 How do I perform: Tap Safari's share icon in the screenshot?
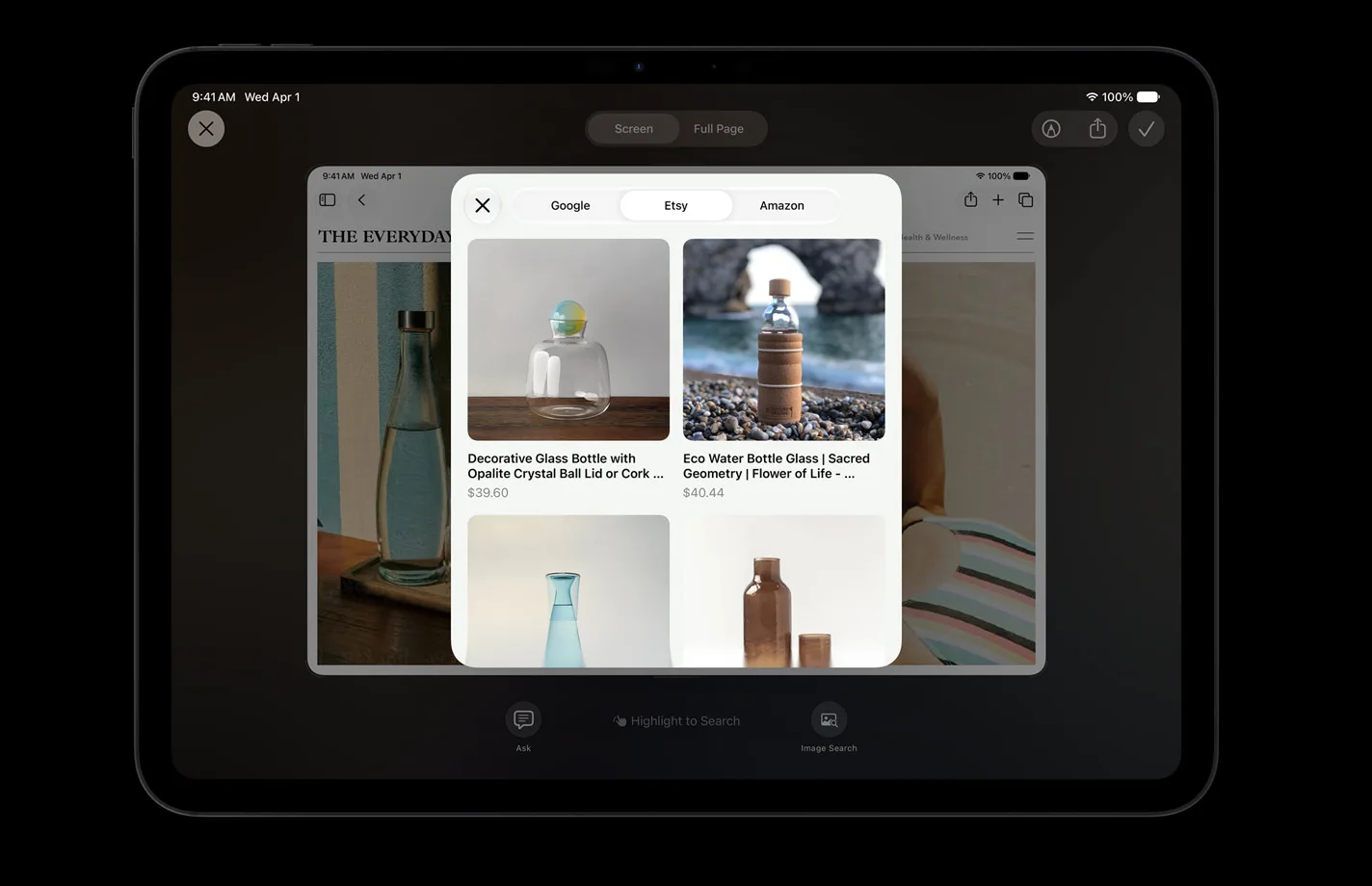click(x=970, y=199)
